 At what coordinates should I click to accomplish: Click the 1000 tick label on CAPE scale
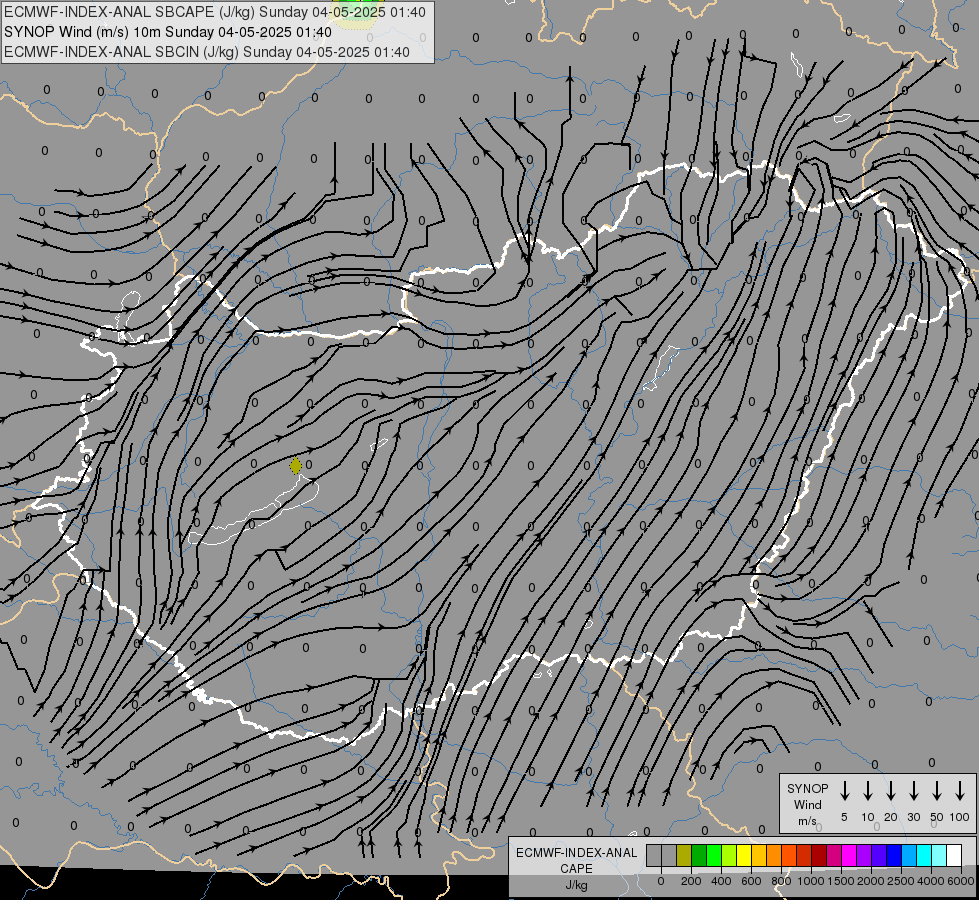(x=811, y=881)
